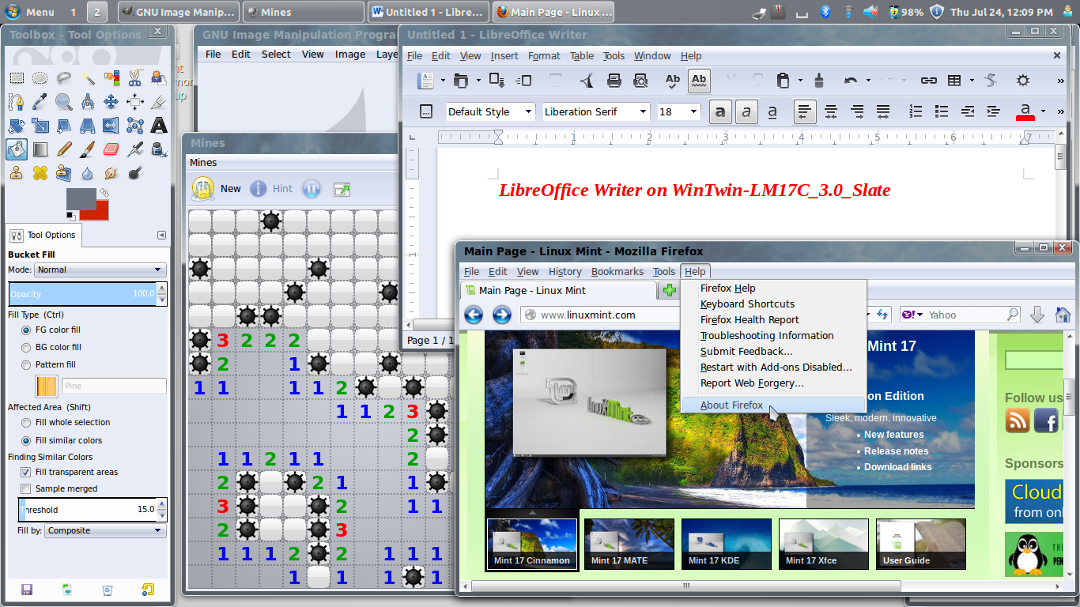This screenshot has width=1080, height=607.
Task: Click red background color swatch in Toolbox
Action: tap(100, 211)
